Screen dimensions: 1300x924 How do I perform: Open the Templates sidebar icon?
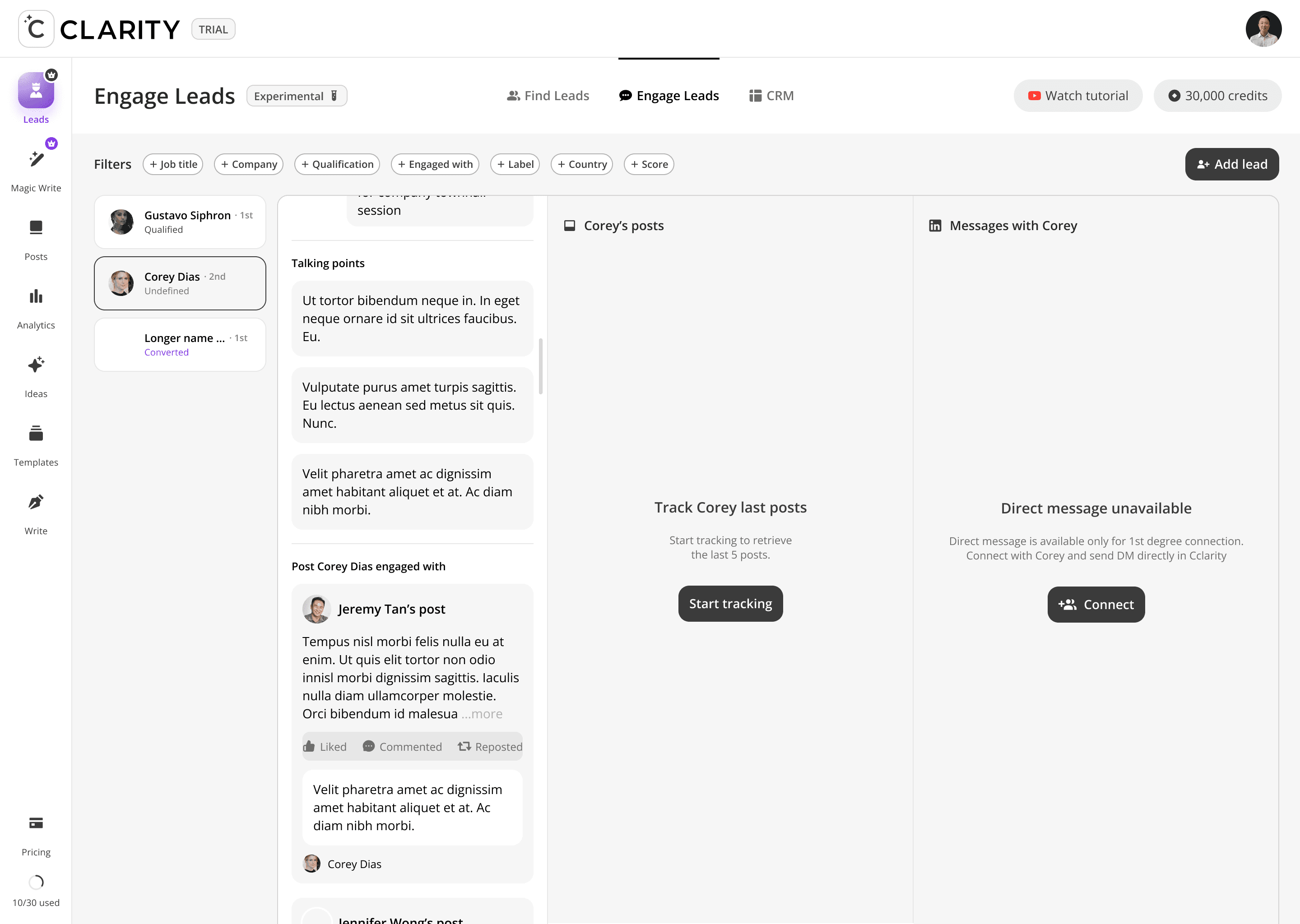[36, 434]
